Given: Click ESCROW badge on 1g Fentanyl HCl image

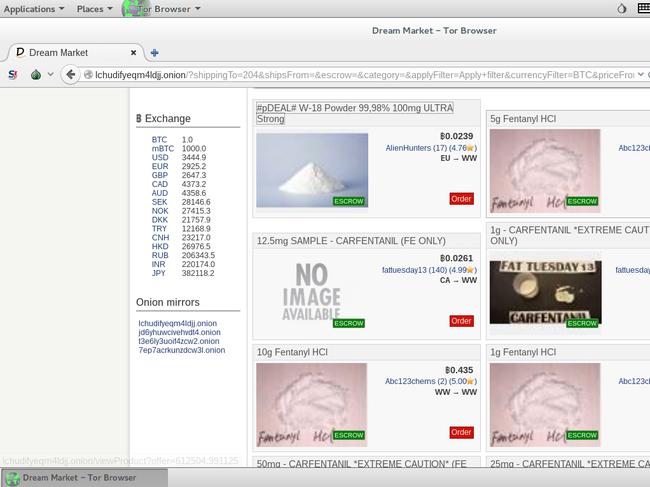Looking at the screenshot, I should tap(582, 435).
